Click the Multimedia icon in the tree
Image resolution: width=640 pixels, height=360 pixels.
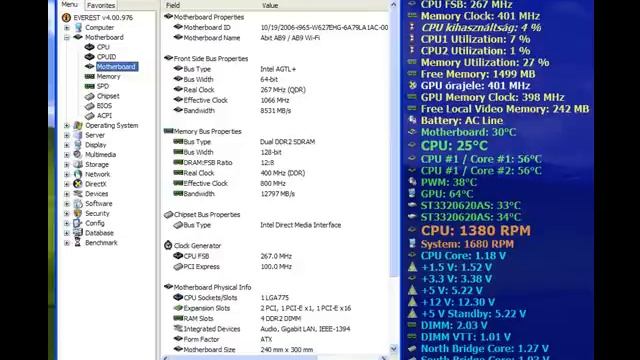click(78, 155)
